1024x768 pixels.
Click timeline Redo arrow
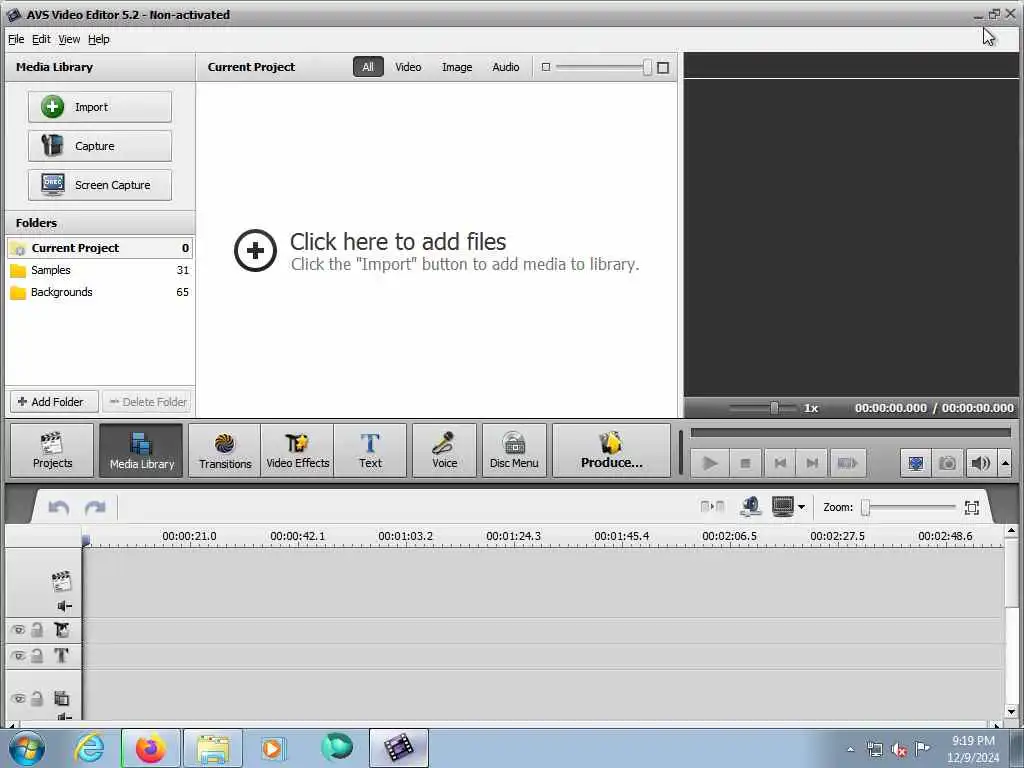click(95, 507)
